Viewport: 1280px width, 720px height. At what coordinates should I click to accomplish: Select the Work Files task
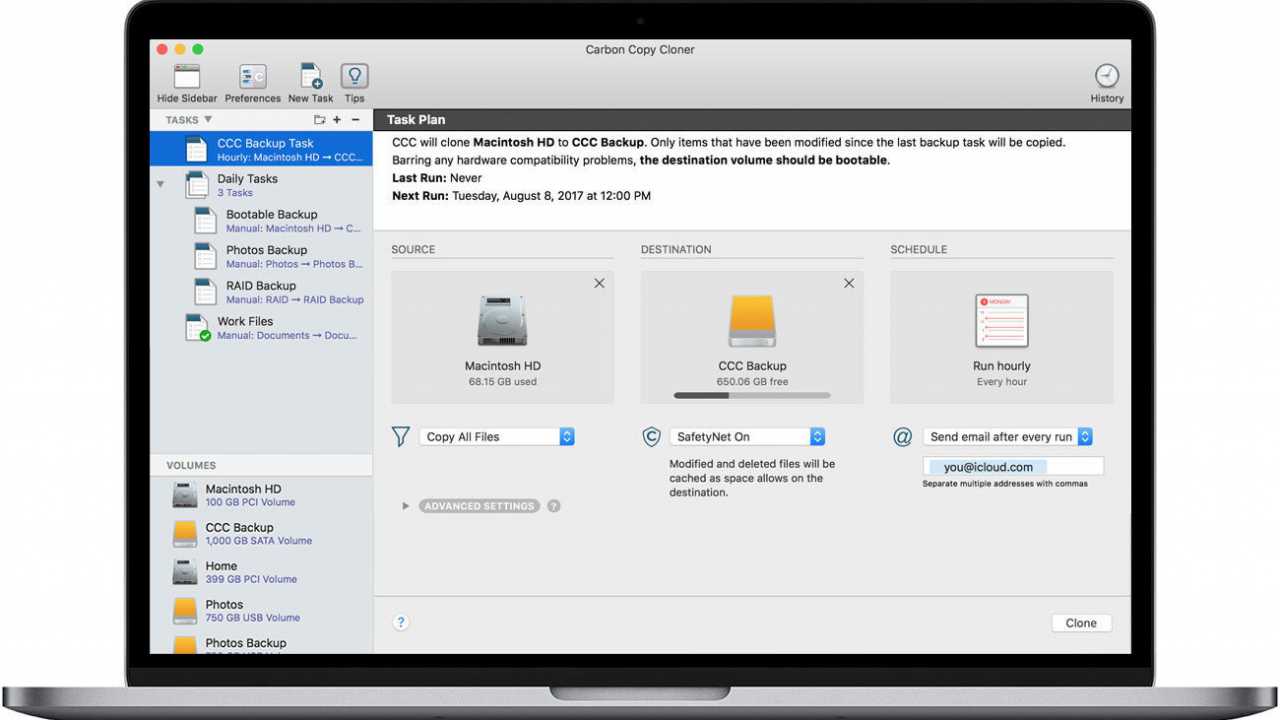pyautogui.click(x=261, y=328)
